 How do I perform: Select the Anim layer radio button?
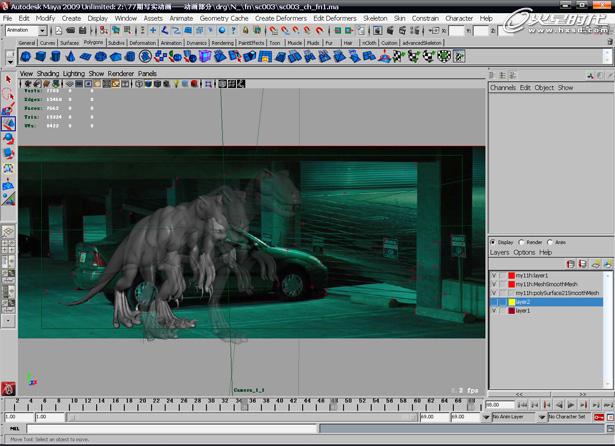click(x=550, y=242)
